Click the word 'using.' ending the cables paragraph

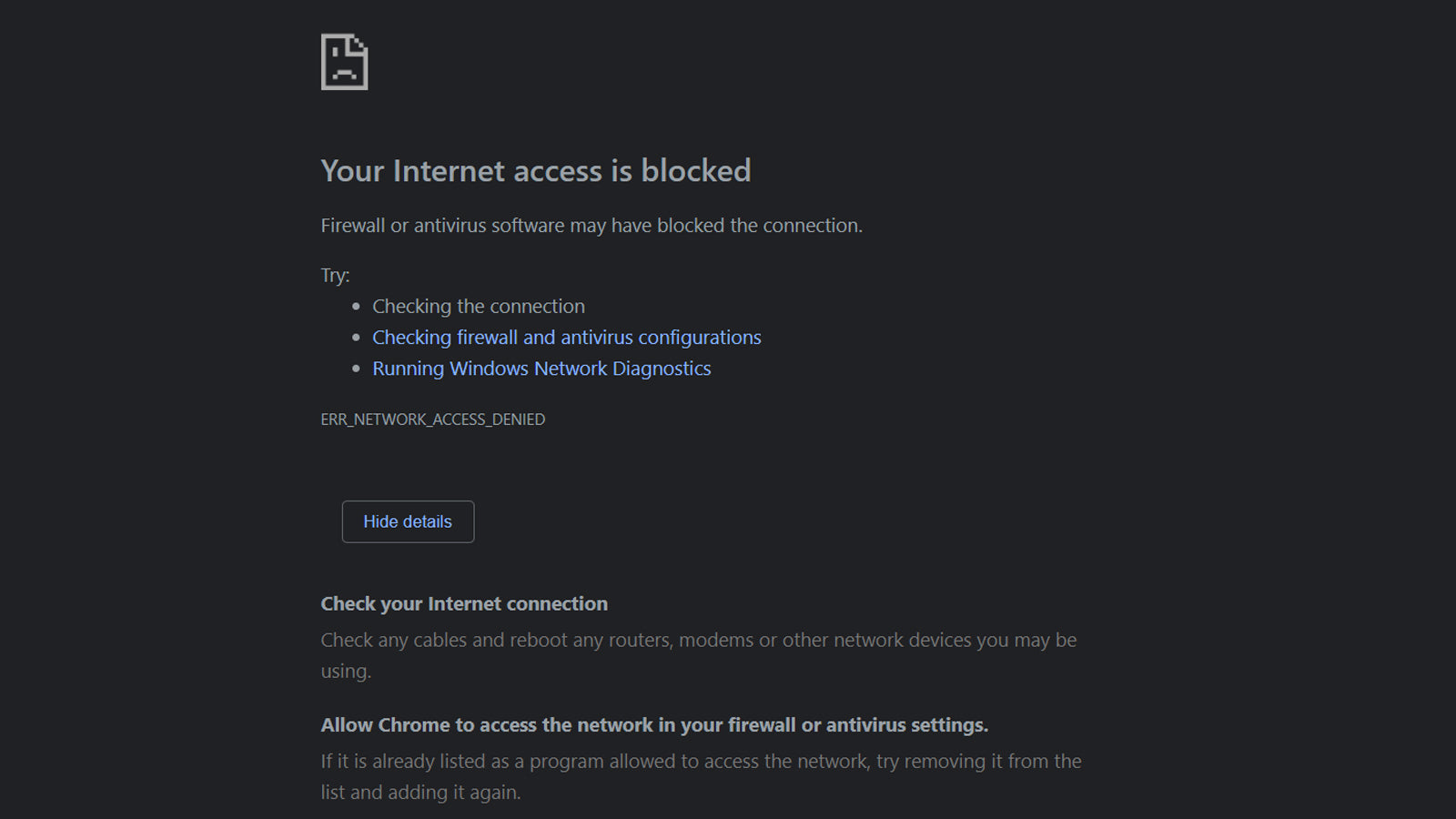tap(346, 672)
